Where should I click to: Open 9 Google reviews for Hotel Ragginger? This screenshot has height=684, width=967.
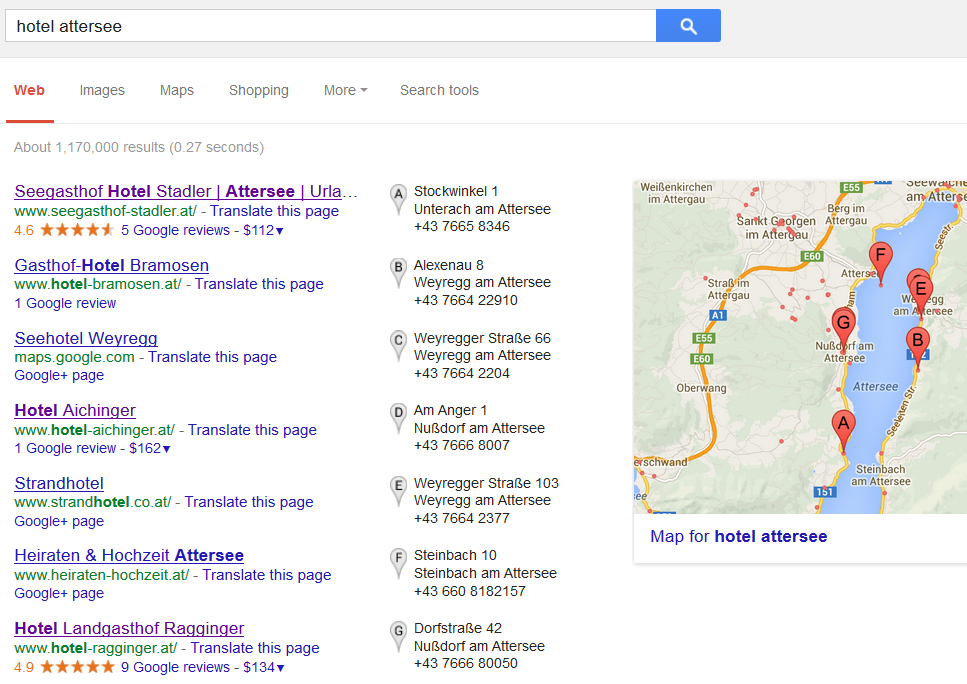pos(175,667)
